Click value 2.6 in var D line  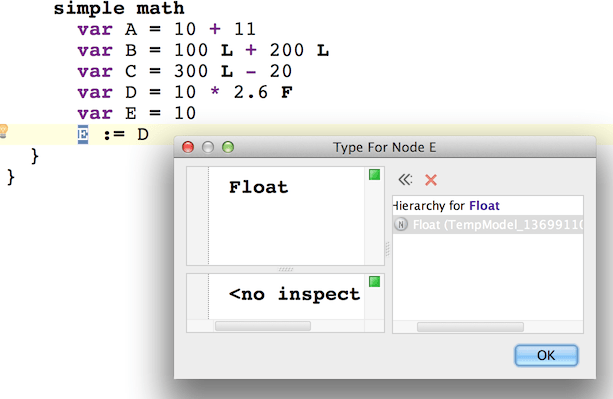[251, 92]
